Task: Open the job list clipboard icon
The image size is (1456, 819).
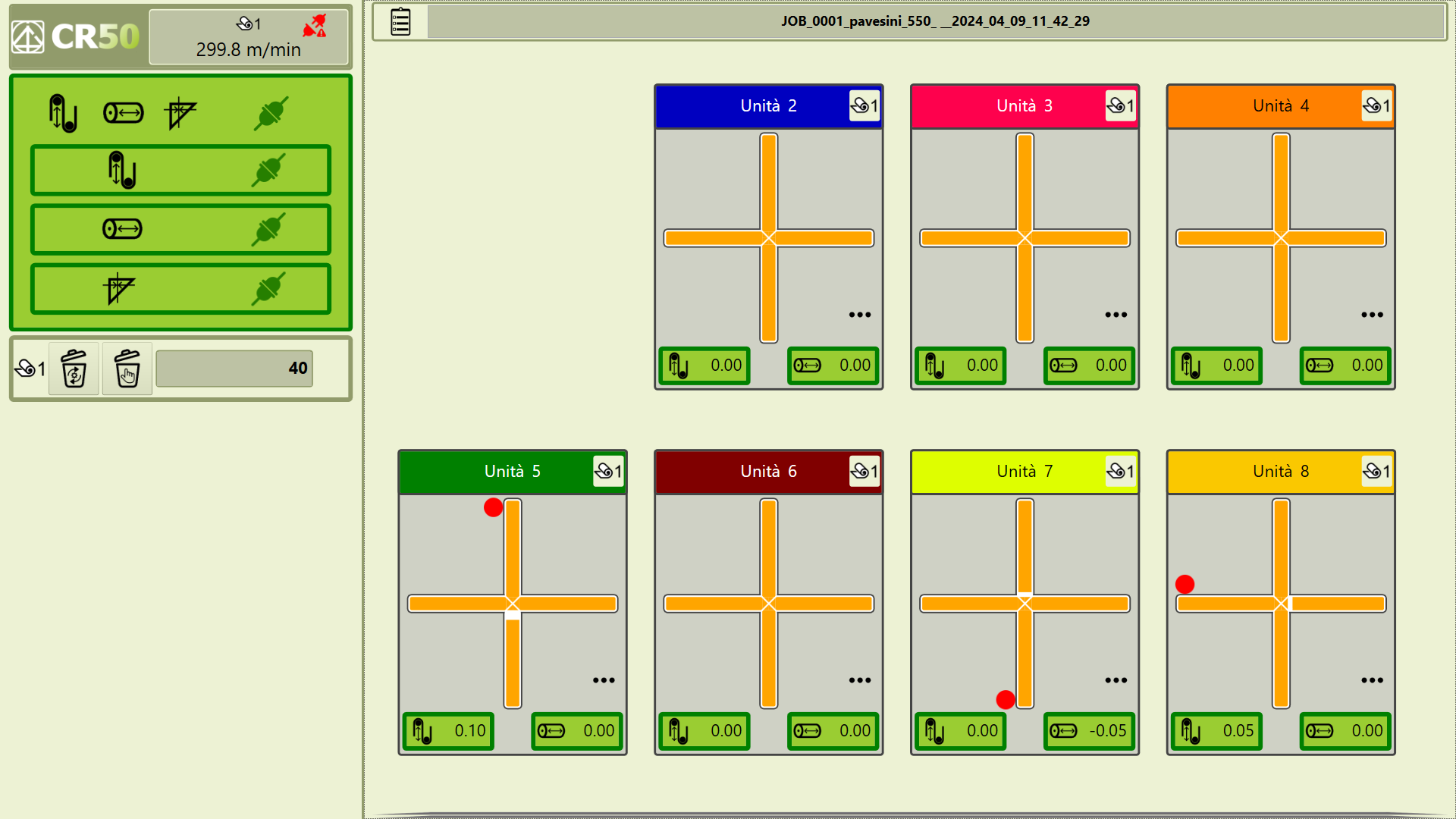Action: pos(400,21)
